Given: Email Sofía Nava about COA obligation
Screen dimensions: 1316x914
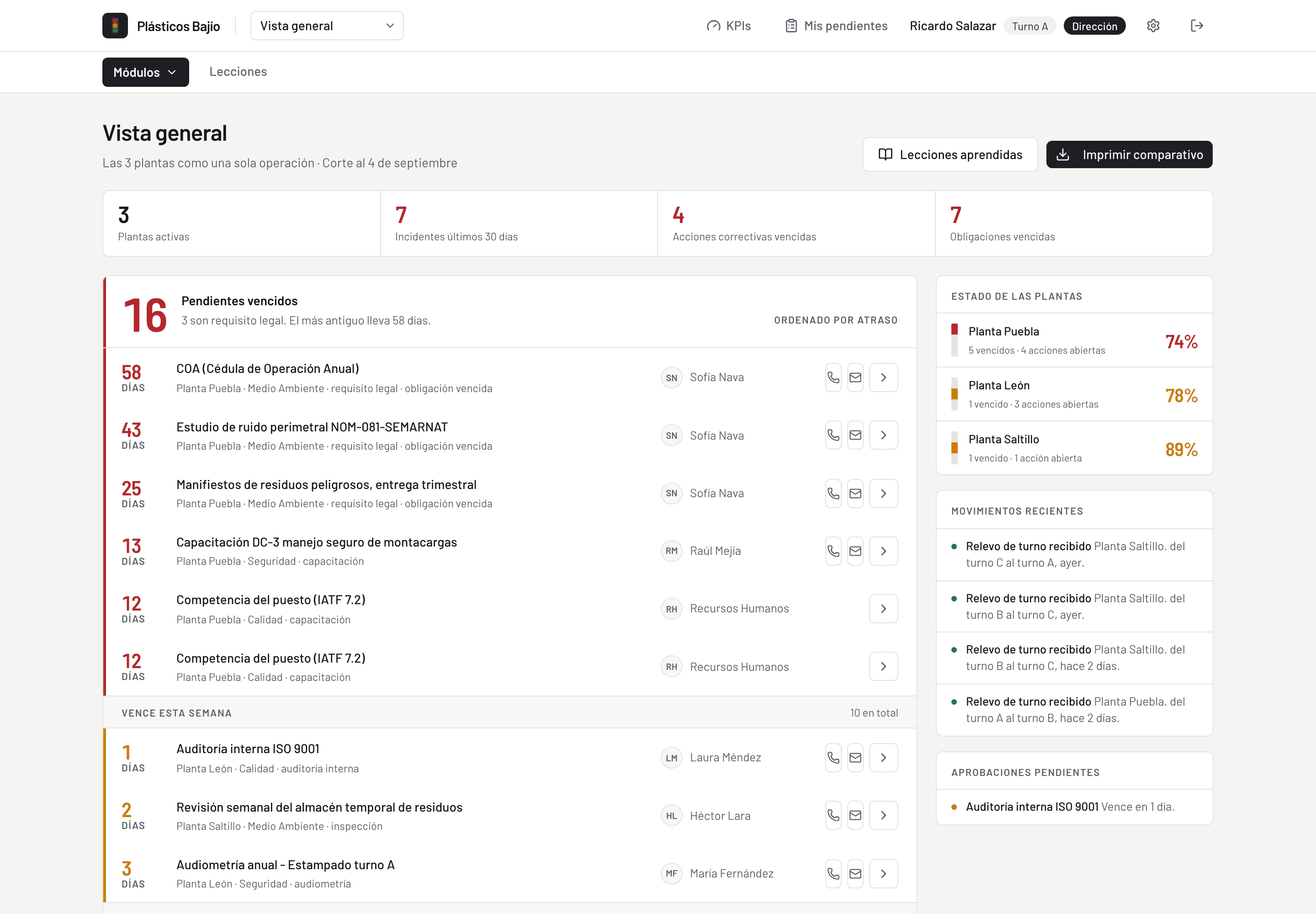Looking at the screenshot, I should click(x=855, y=377).
